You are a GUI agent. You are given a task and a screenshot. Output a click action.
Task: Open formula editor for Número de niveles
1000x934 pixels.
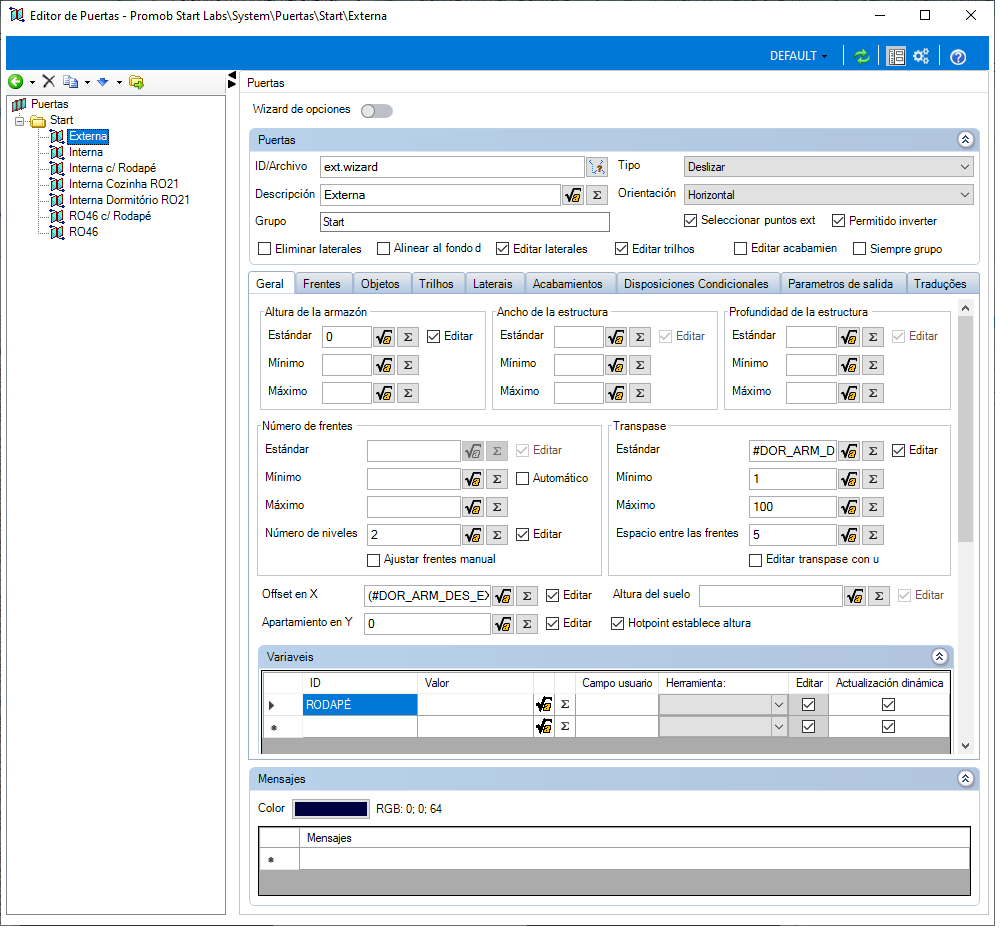473,535
